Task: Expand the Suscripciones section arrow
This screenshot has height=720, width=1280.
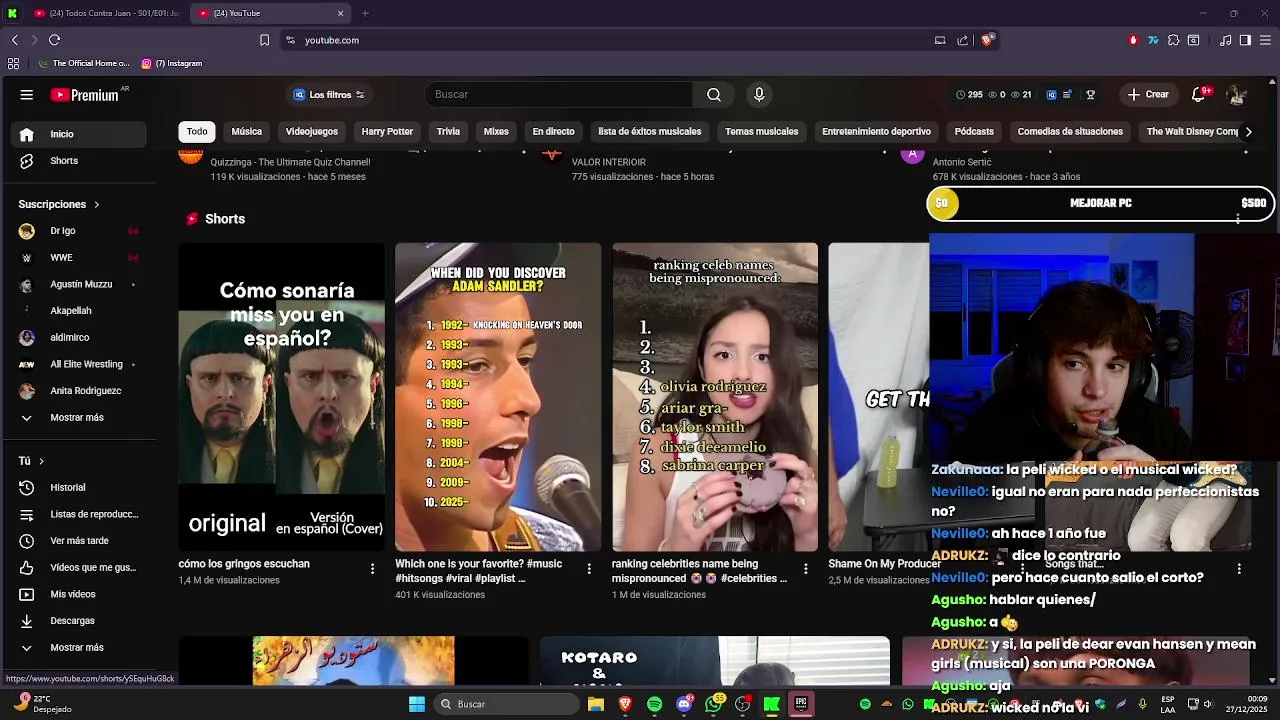Action: coord(96,204)
